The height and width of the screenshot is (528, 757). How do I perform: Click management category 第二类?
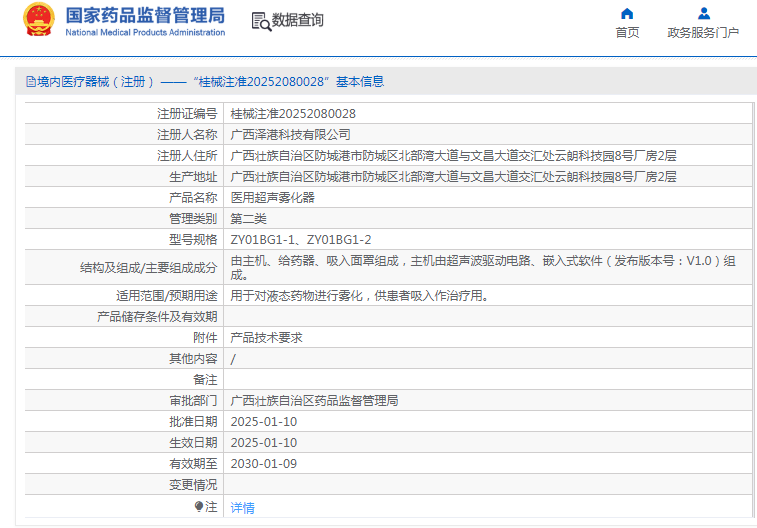248,219
